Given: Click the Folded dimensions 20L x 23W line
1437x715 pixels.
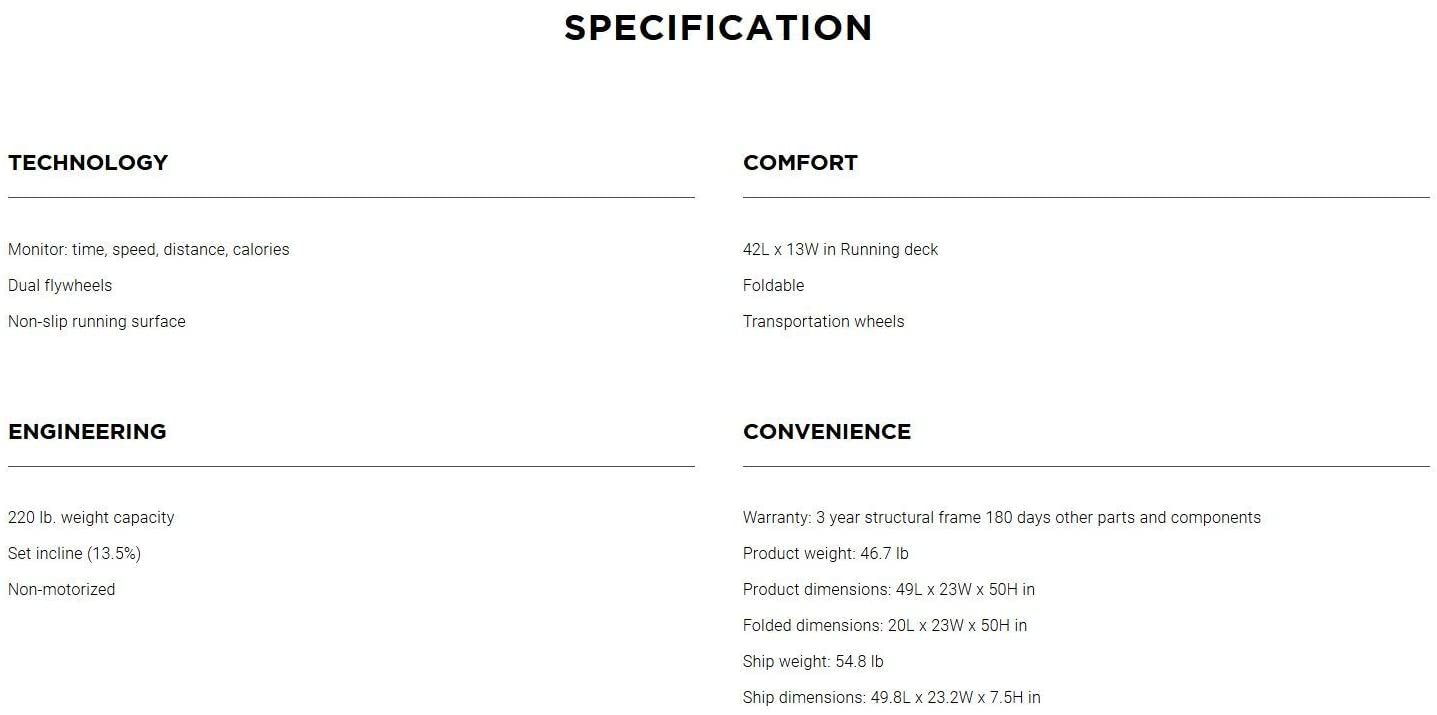Looking at the screenshot, I should [x=884, y=626].
